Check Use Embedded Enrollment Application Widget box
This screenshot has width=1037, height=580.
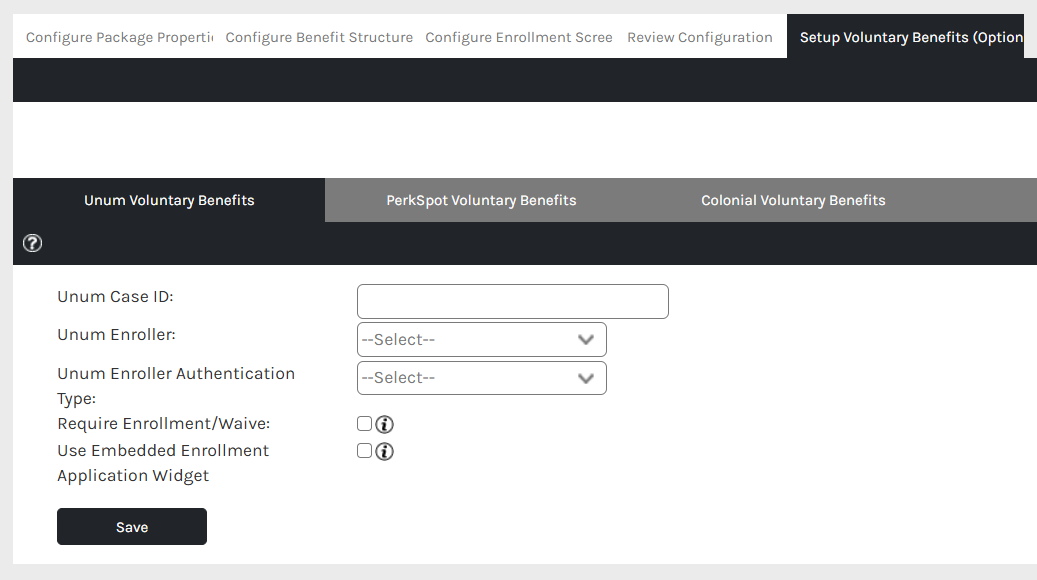tap(364, 450)
